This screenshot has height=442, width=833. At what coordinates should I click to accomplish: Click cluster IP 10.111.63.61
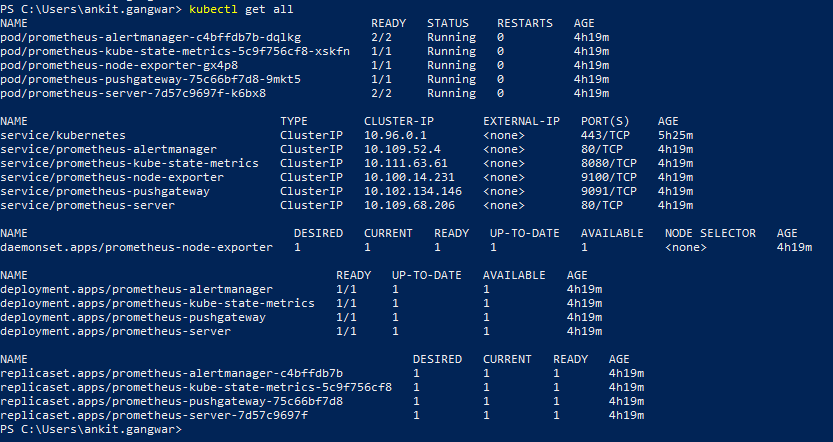406,163
